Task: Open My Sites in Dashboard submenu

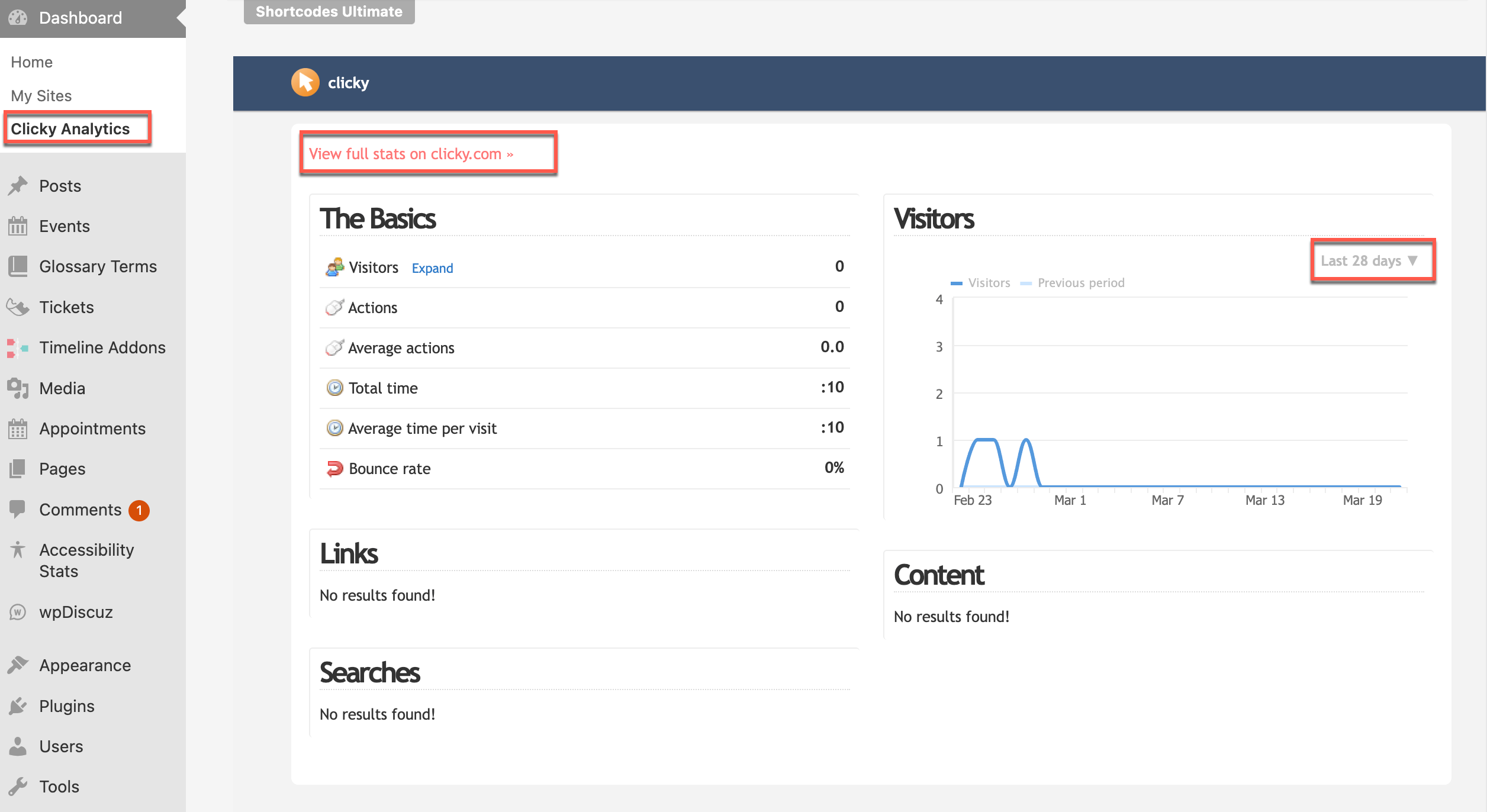Action: point(41,96)
